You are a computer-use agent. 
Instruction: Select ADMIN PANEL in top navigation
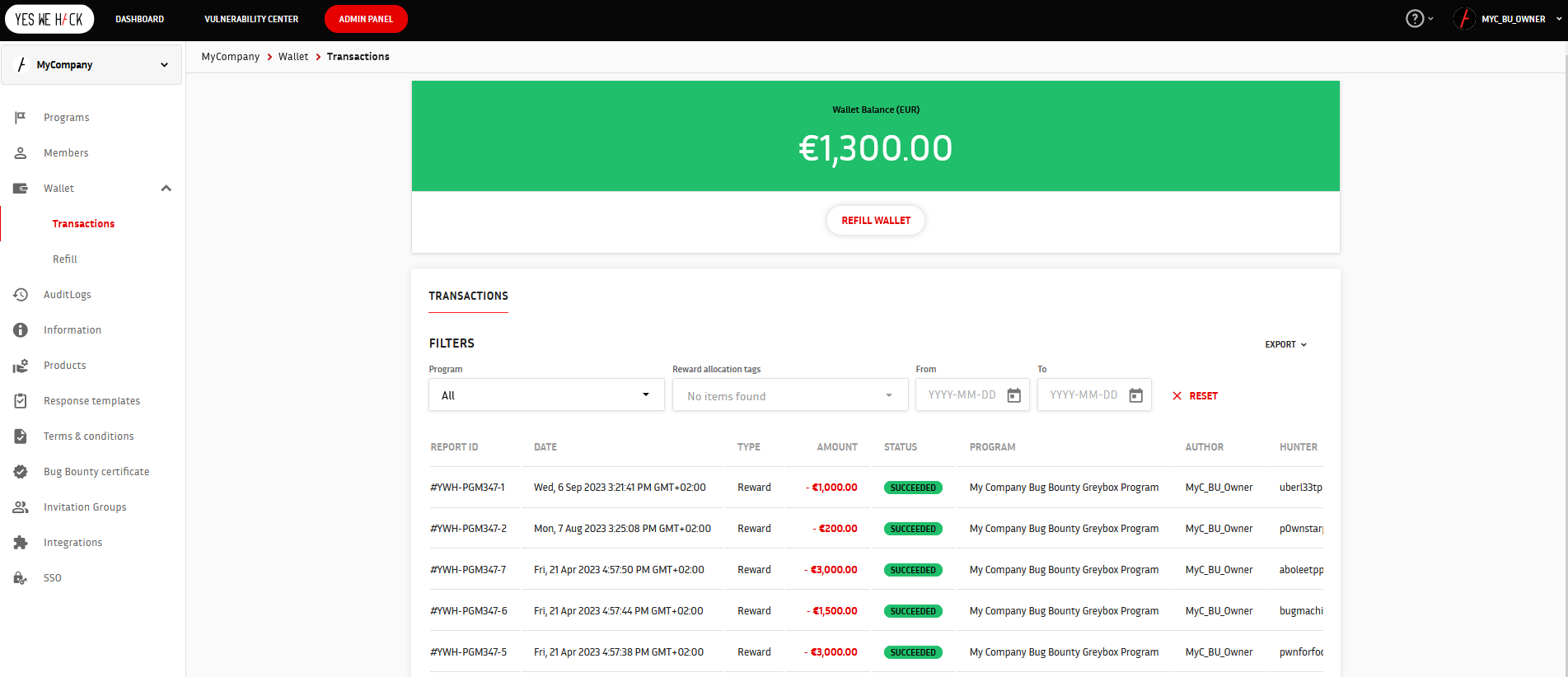[x=366, y=19]
